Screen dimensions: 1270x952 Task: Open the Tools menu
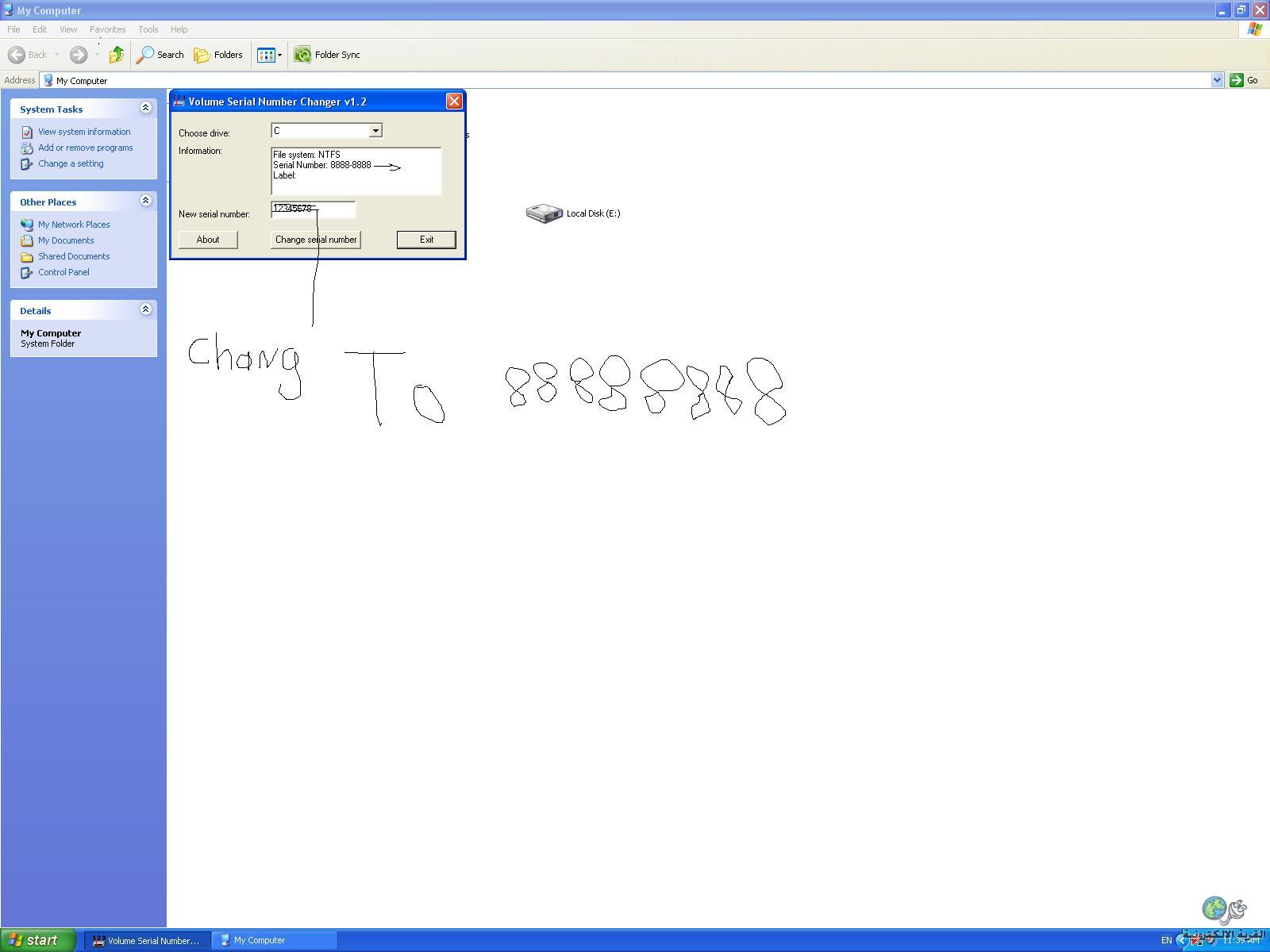tap(148, 29)
